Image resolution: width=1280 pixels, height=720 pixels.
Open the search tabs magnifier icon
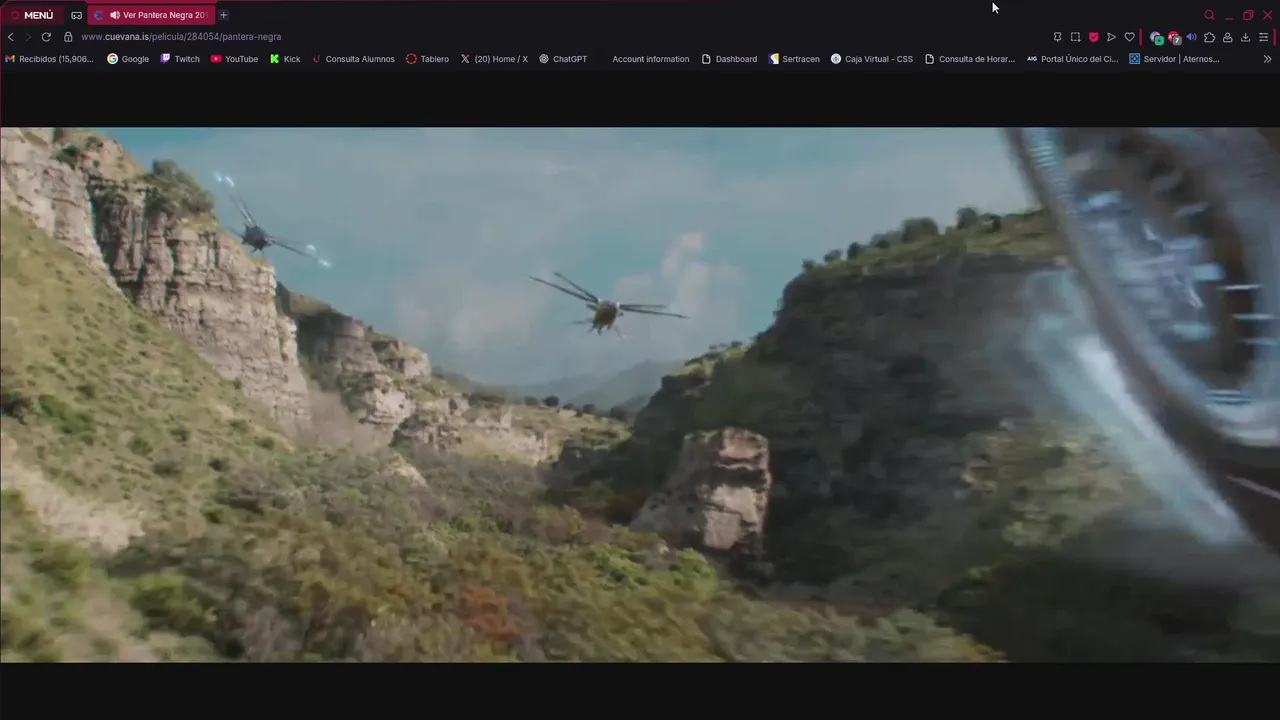pos(1209,15)
